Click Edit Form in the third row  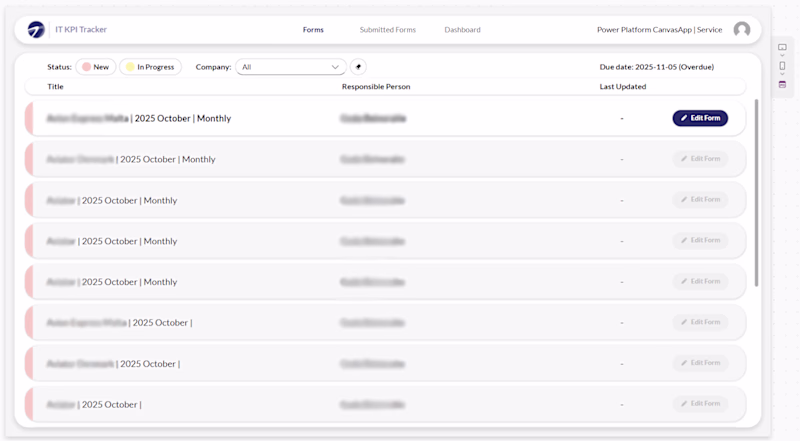click(x=700, y=200)
